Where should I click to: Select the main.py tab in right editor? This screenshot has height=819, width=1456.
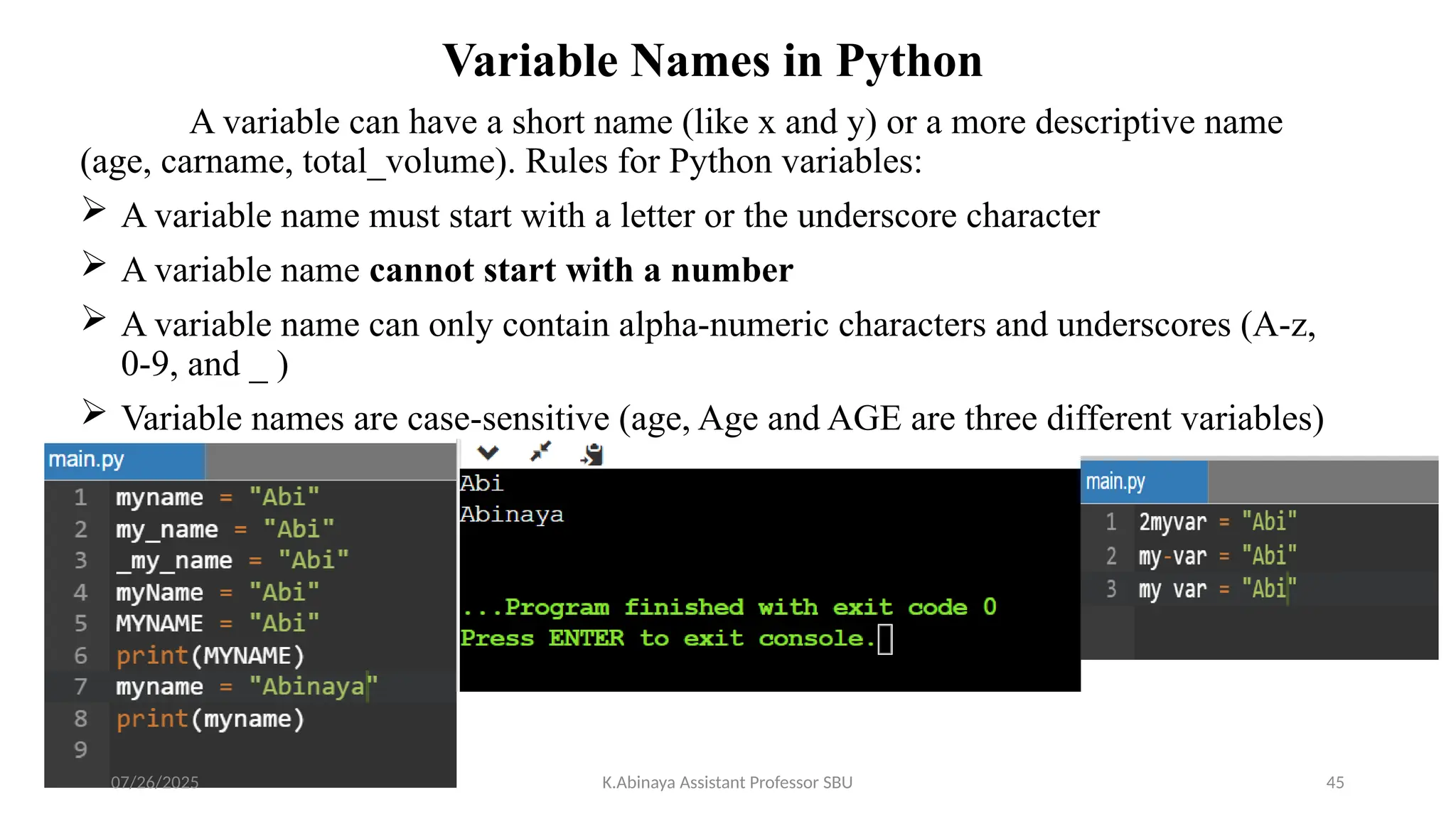[x=1144, y=482]
